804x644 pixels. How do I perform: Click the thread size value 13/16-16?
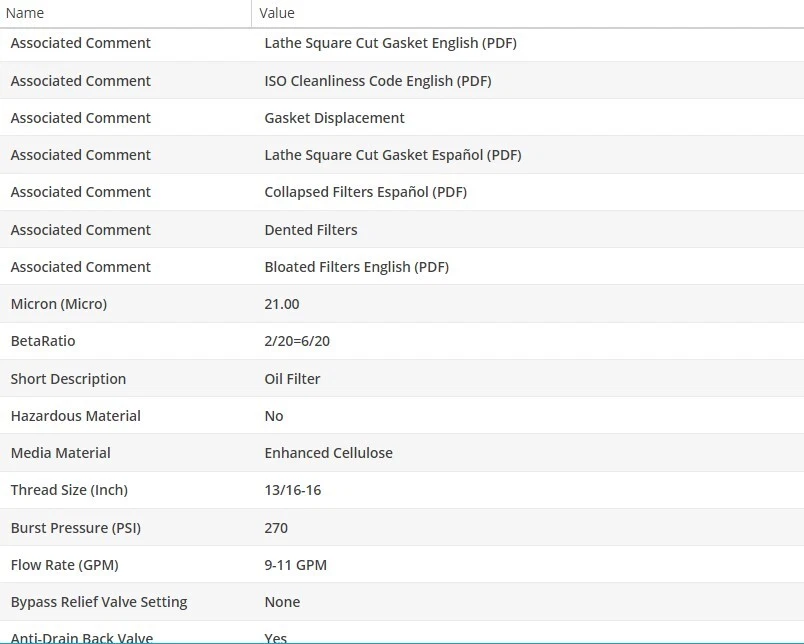[292, 490]
